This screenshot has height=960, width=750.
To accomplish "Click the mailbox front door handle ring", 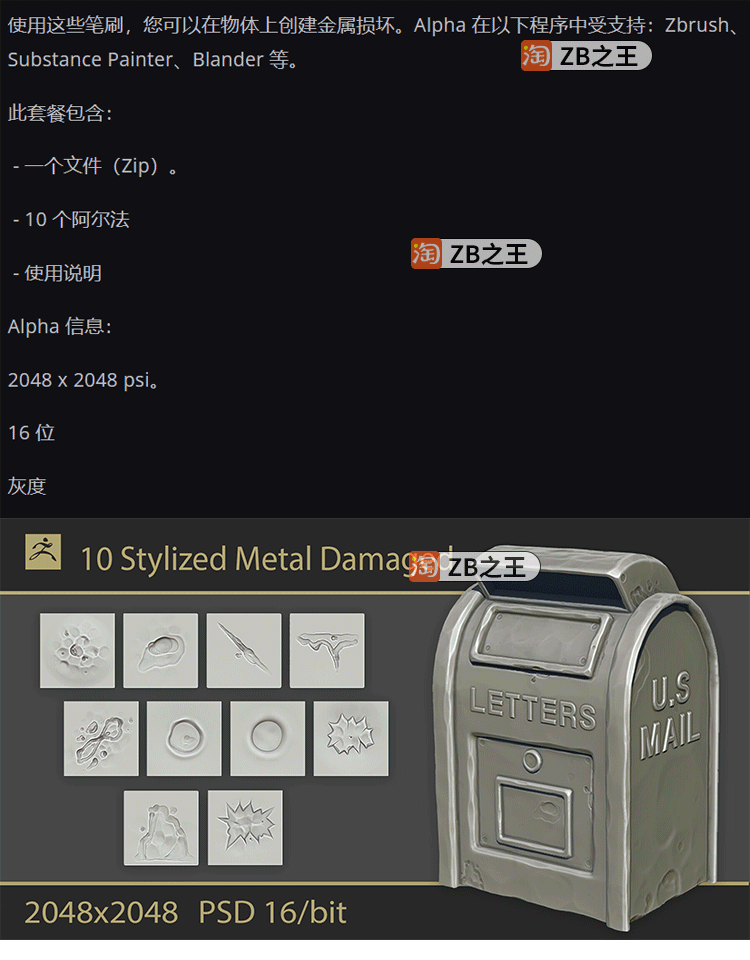I will [532, 761].
